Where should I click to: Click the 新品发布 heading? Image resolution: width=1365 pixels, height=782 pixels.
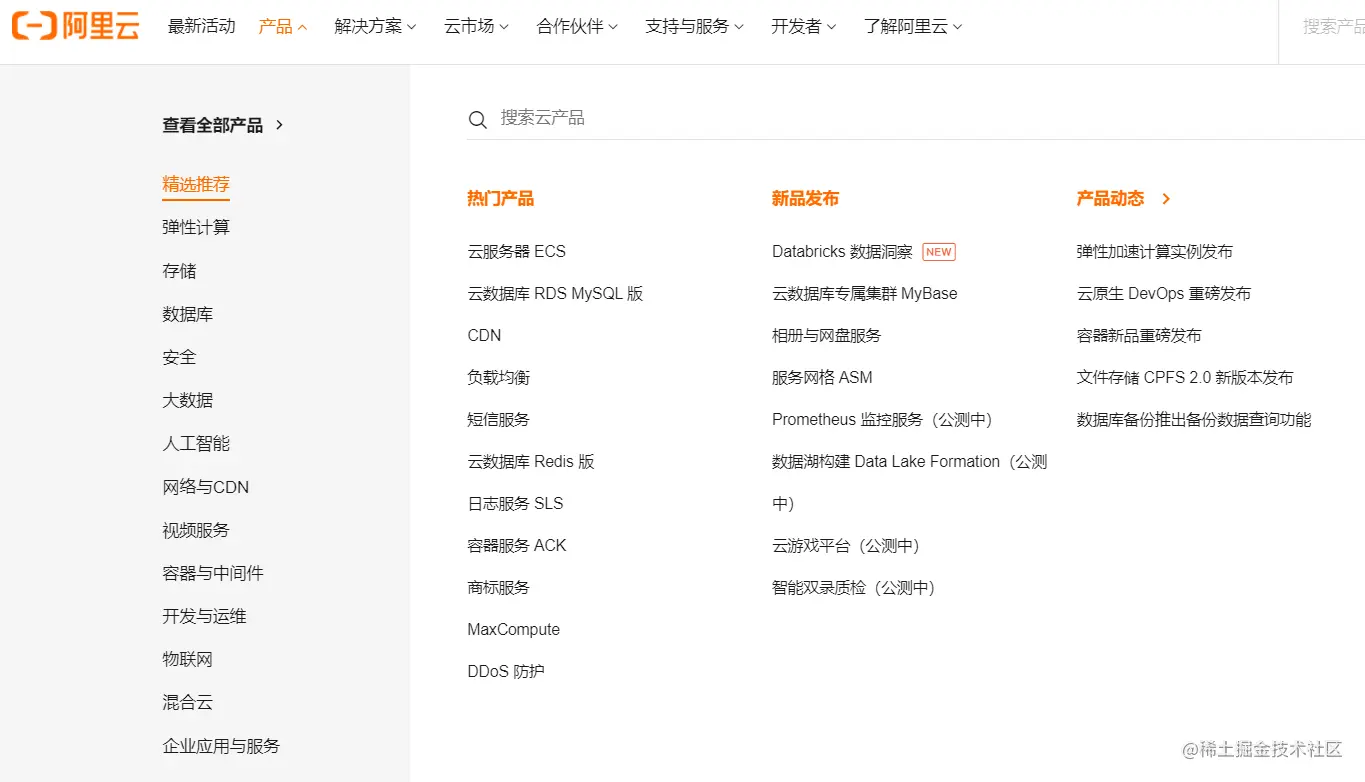[806, 199]
